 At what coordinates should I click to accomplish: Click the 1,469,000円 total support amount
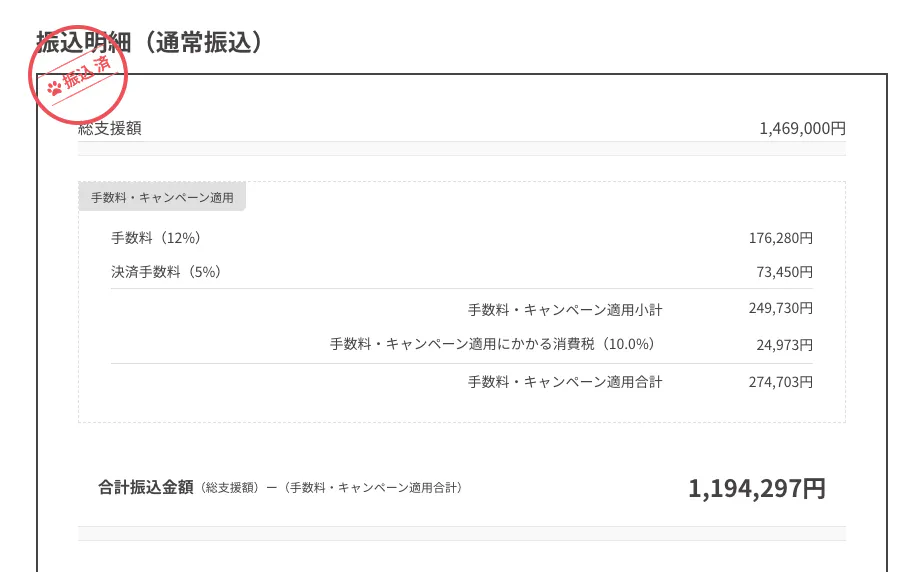(x=802, y=128)
